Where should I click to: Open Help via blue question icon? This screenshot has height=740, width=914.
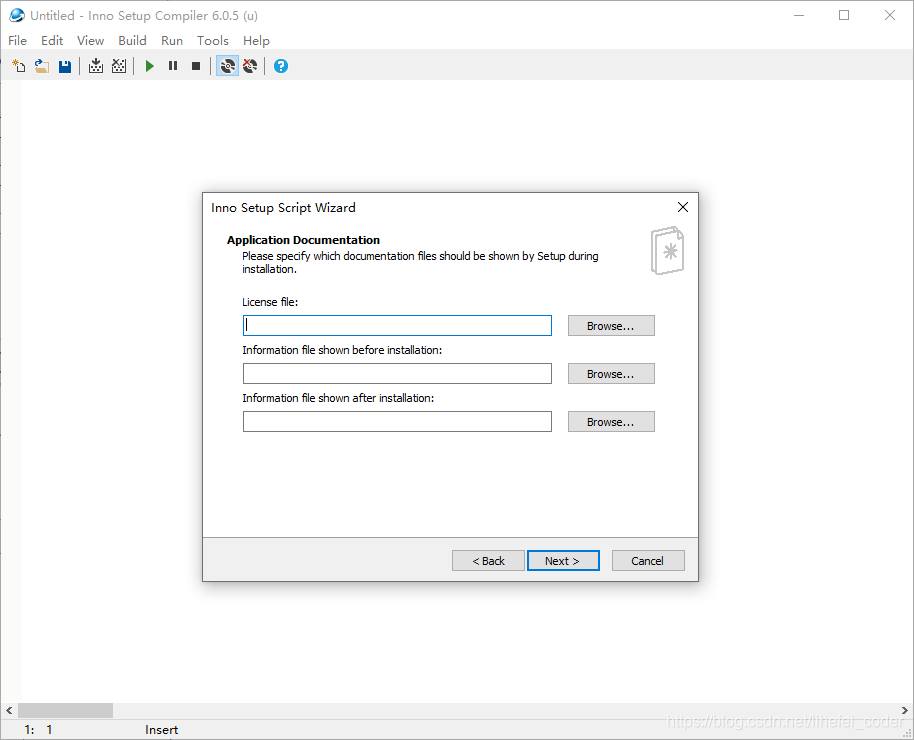click(x=281, y=66)
